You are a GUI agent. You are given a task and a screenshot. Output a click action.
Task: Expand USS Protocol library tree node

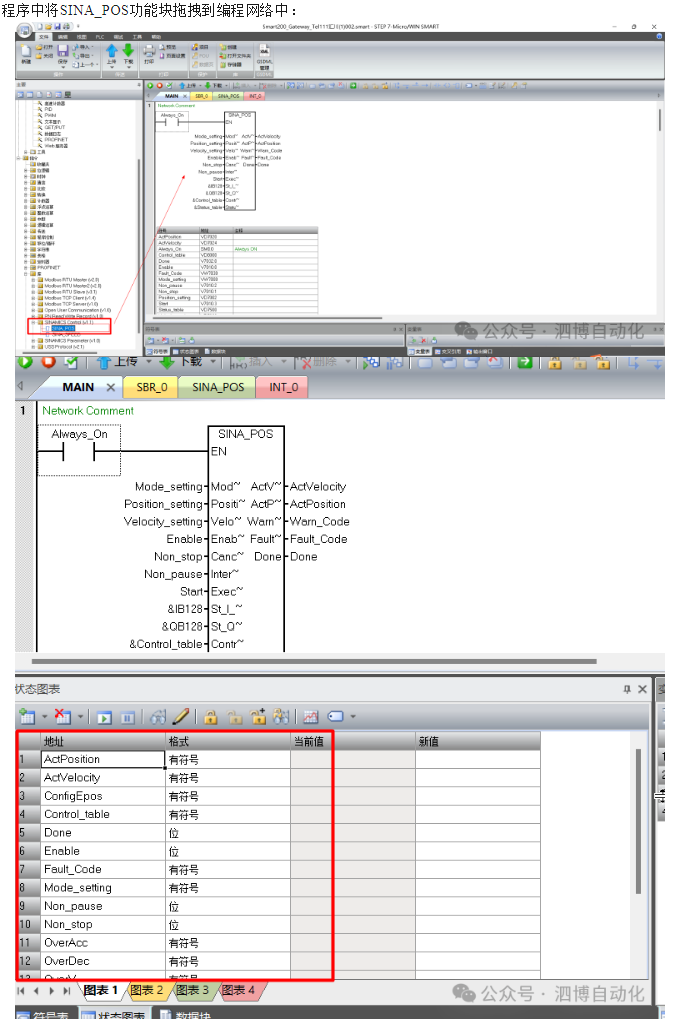pyautogui.click(x=34, y=349)
